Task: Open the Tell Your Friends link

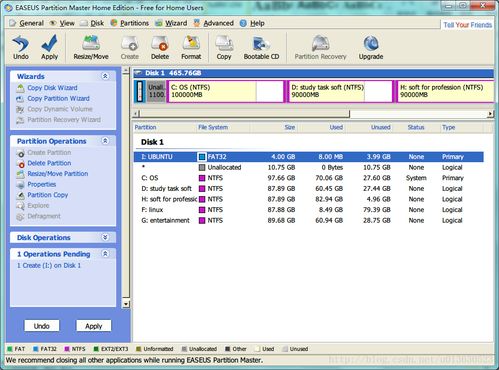Action: tap(468, 25)
